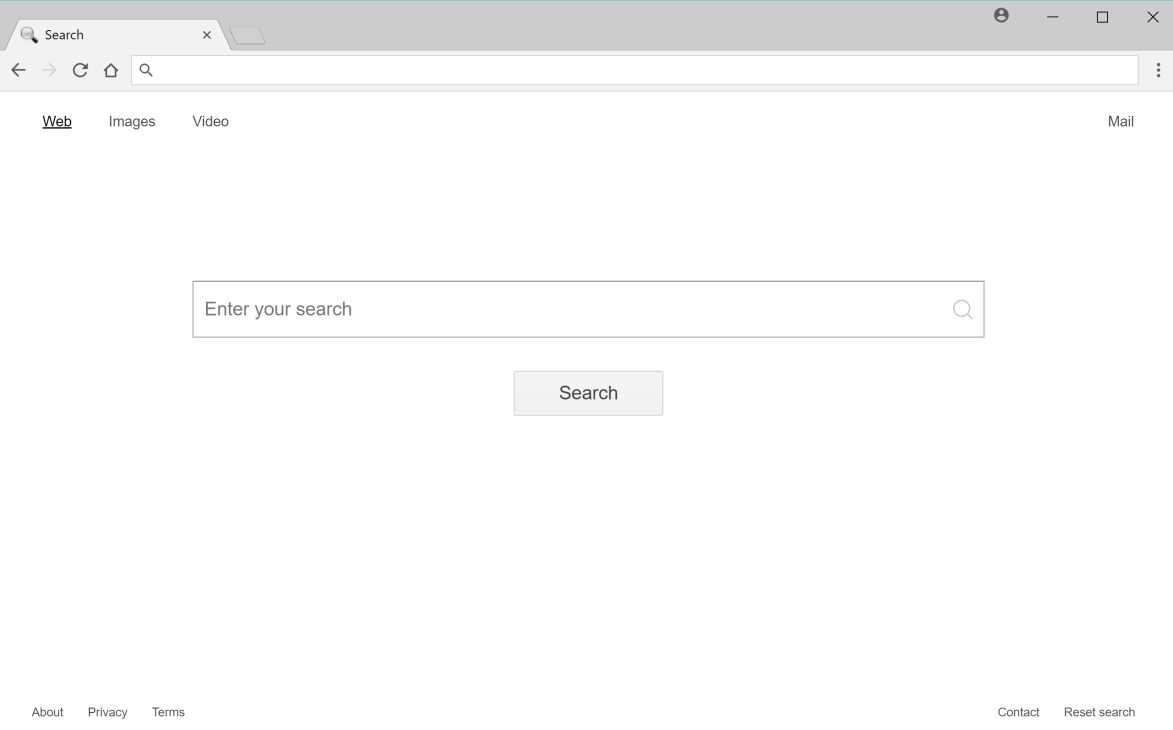Click the magnifier favicon on the Search tab
1173x730 pixels.
tap(28, 33)
